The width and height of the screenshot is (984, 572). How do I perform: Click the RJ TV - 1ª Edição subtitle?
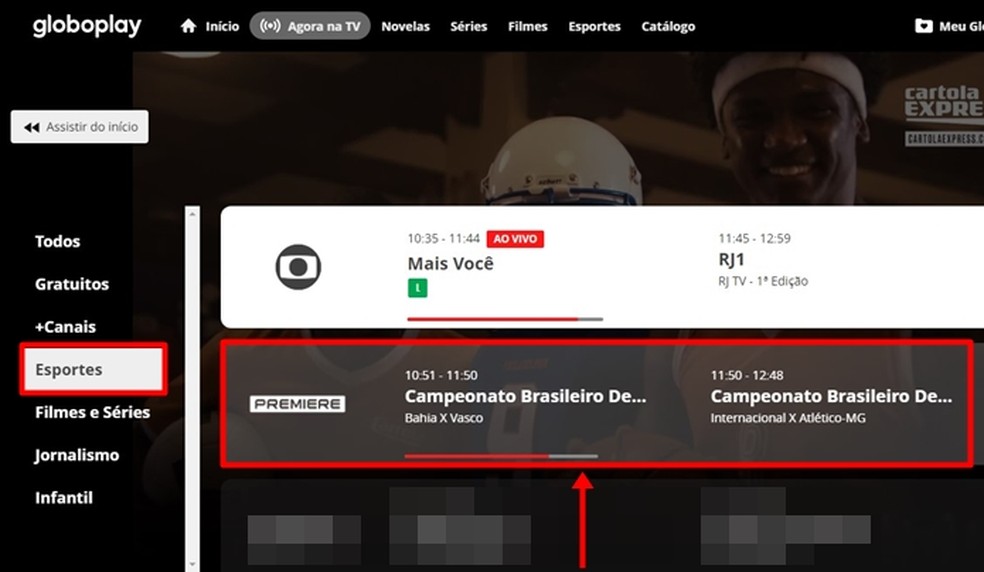763,281
